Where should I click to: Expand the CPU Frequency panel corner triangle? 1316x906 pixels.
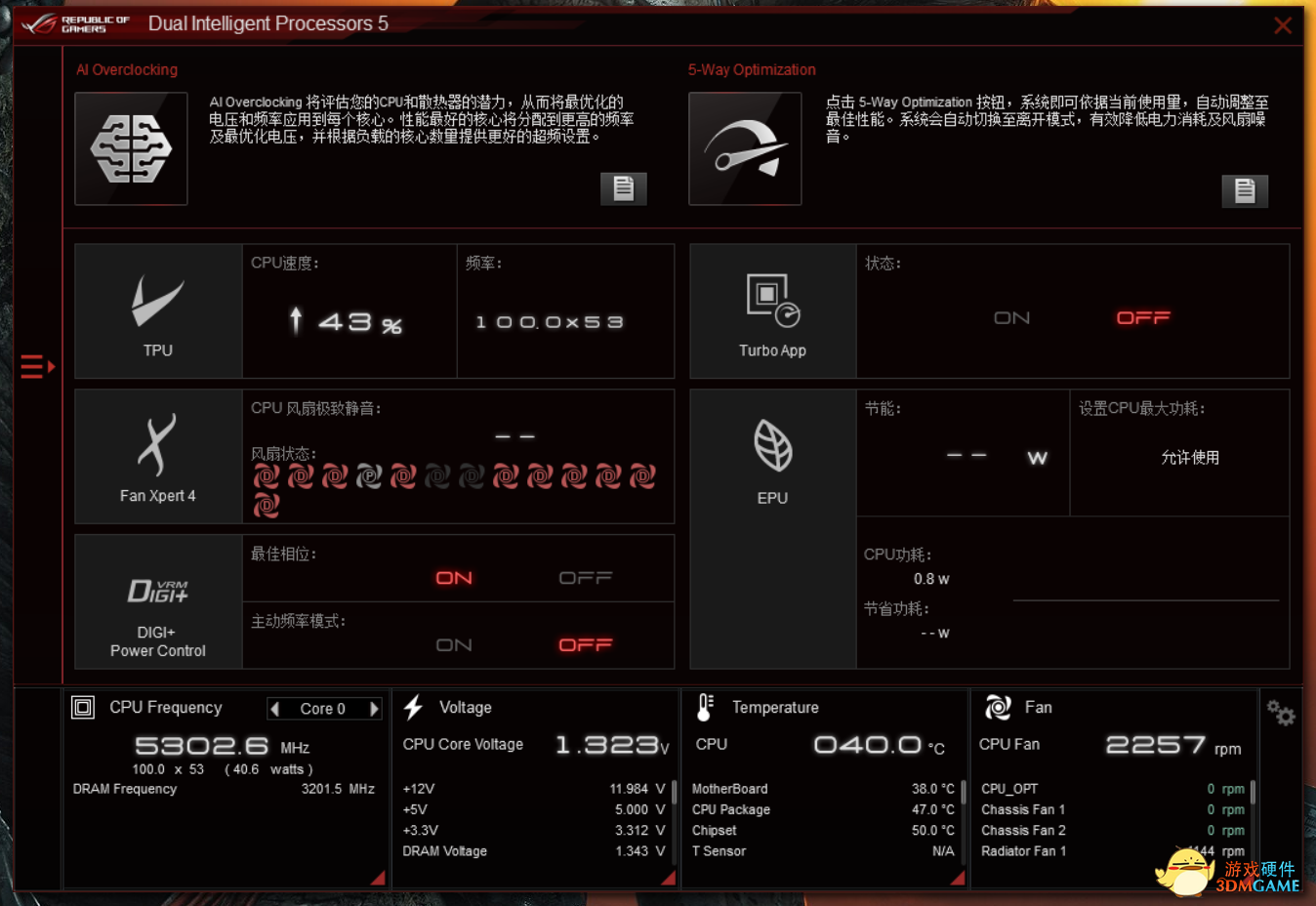click(377, 878)
